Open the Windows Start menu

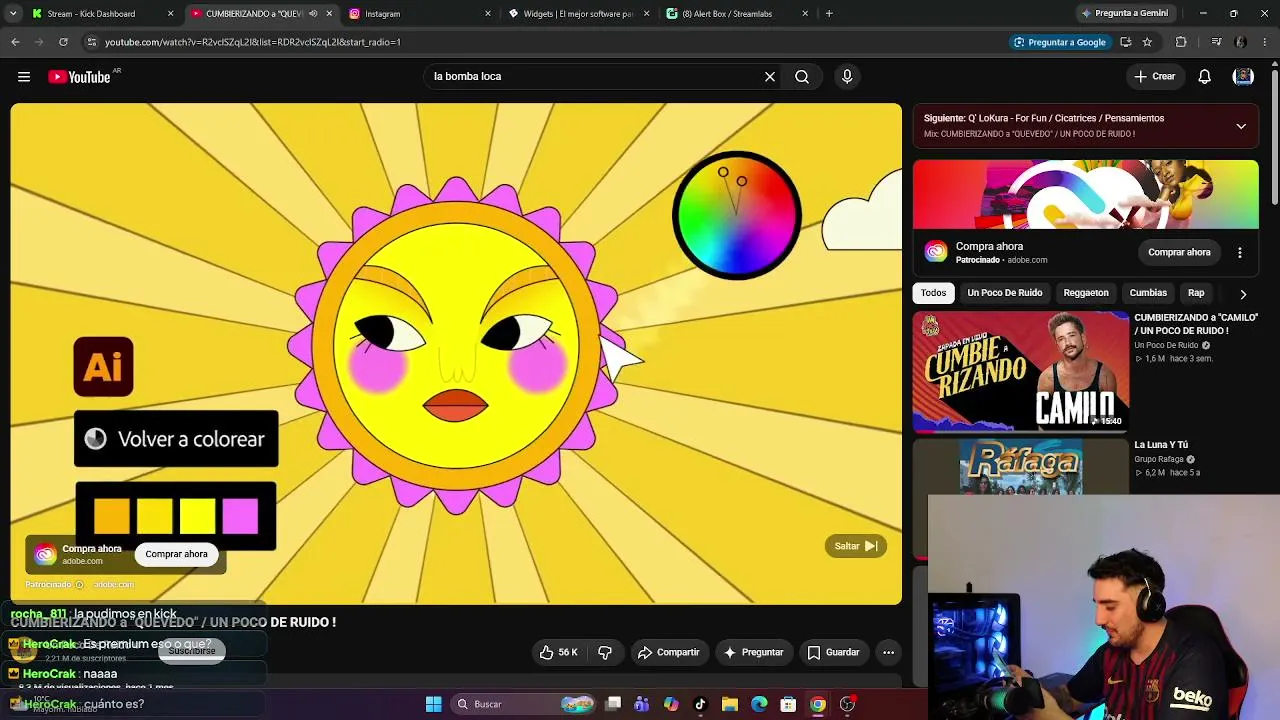click(433, 704)
